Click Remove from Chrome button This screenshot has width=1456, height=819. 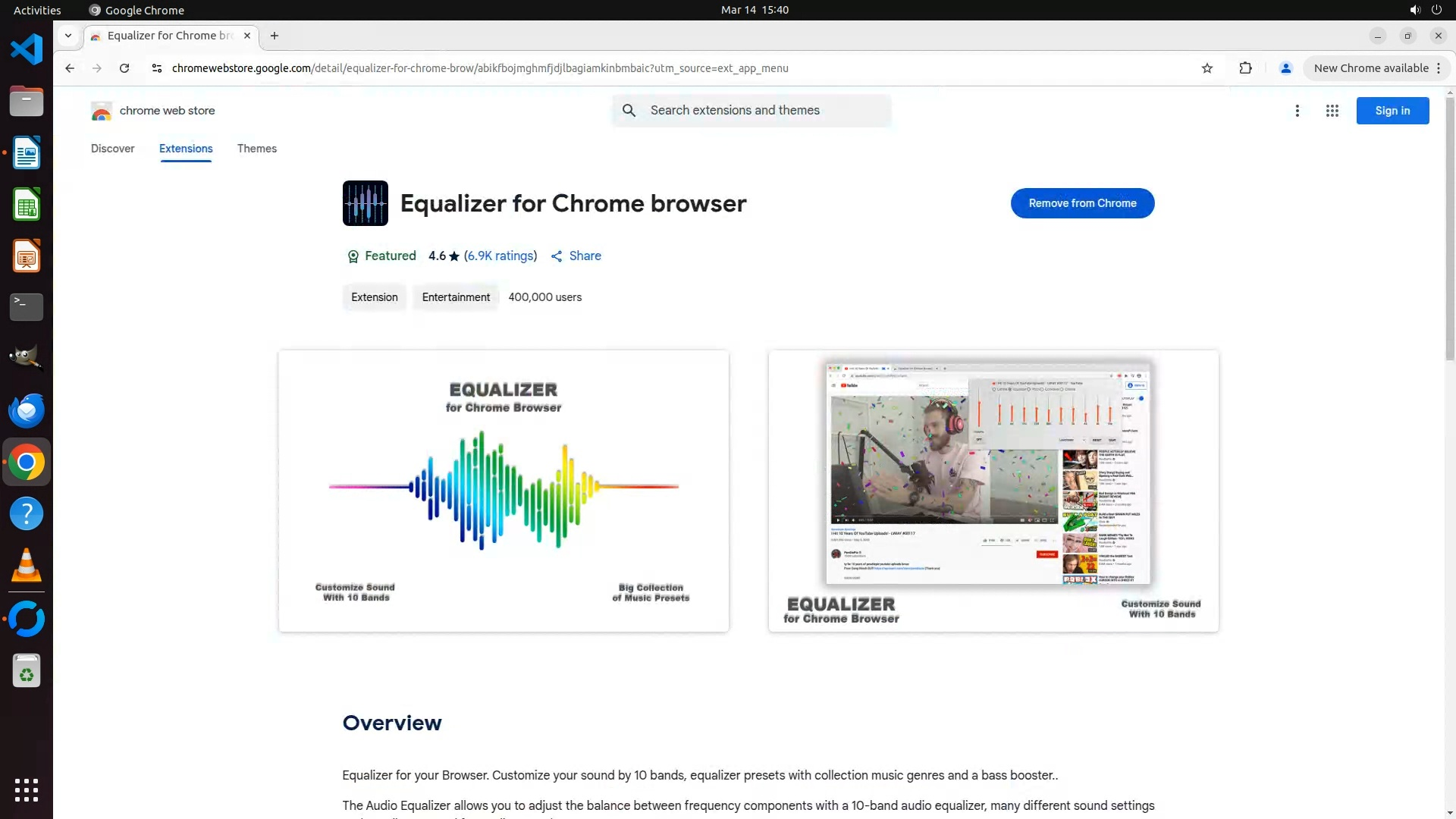1082,203
